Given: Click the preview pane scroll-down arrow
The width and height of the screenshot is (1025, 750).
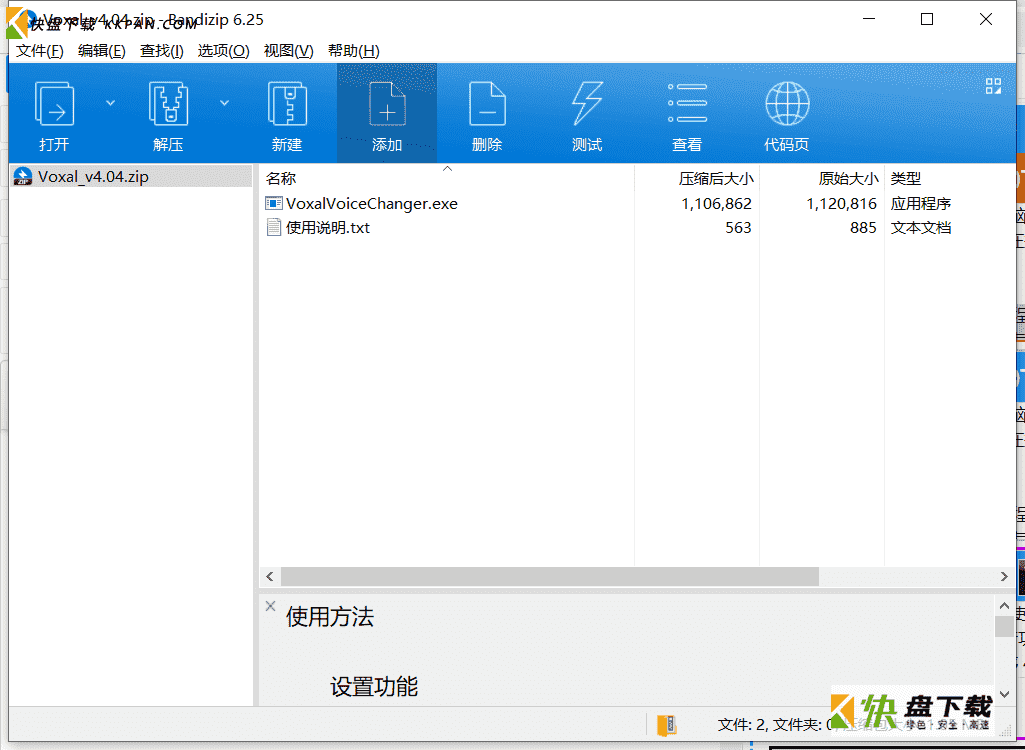Looking at the screenshot, I should [1005, 694].
